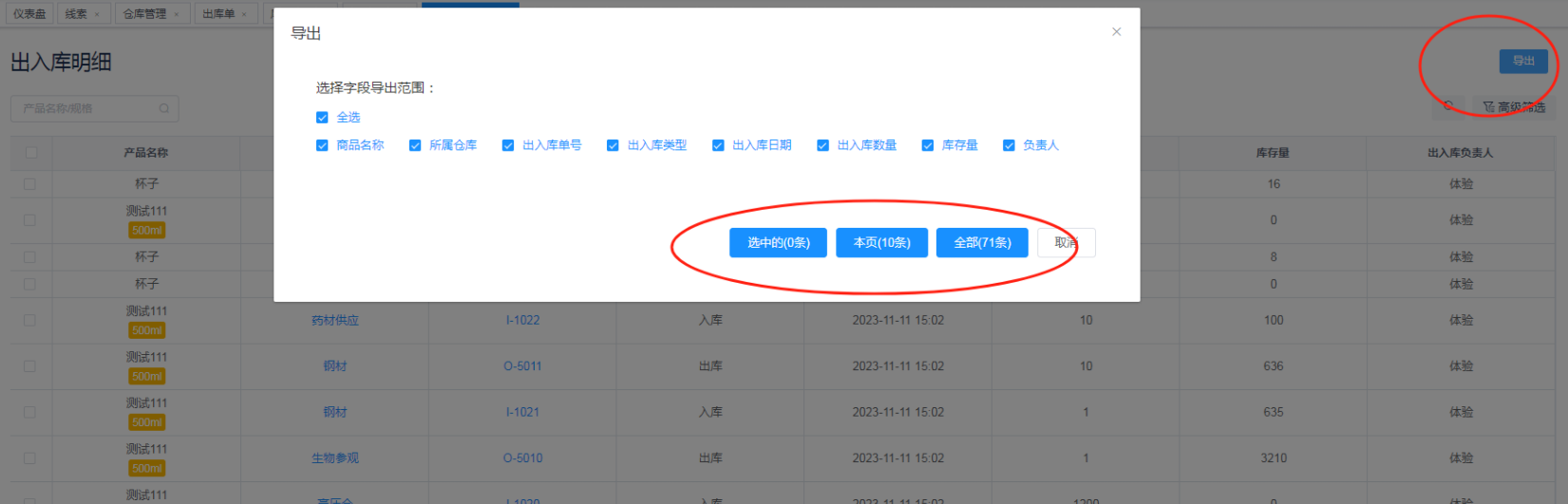
Task: Switch to the 出库单 tab
Action: click(x=218, y=14)
